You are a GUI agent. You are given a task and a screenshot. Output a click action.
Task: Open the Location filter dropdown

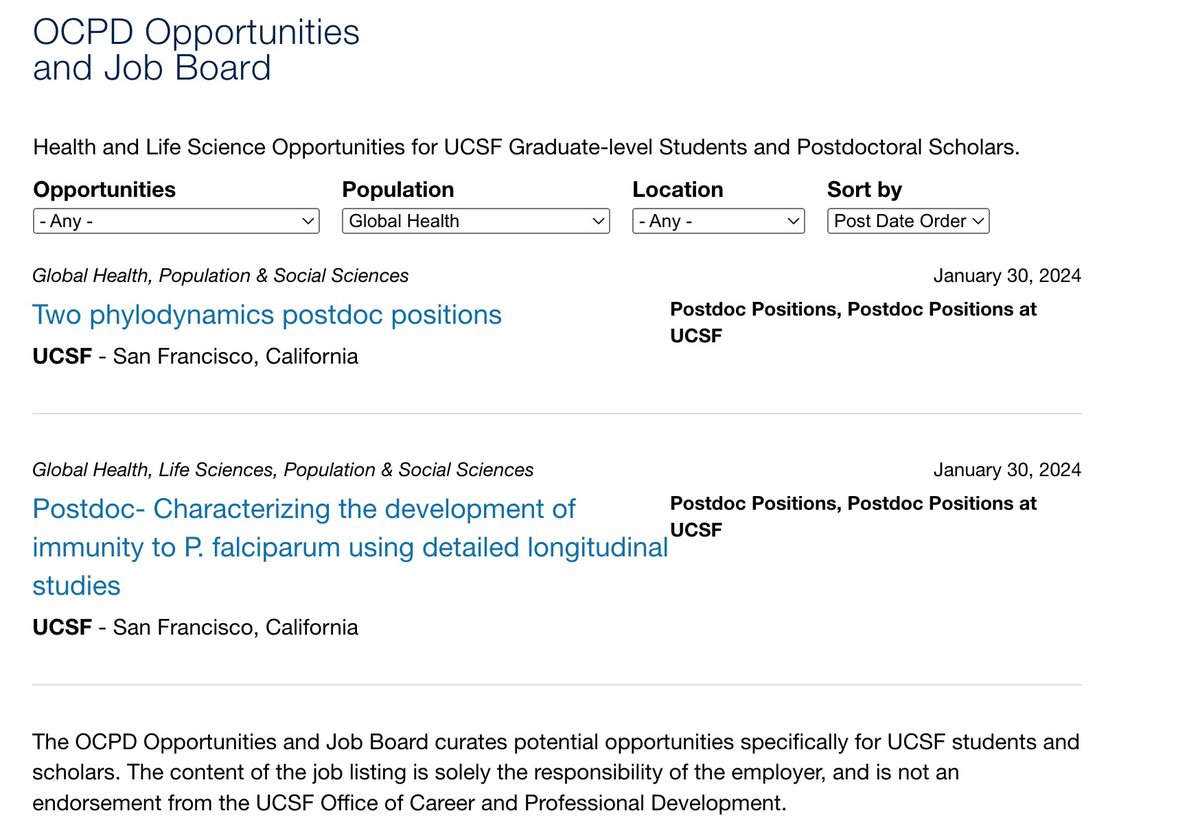click(718, 221)
